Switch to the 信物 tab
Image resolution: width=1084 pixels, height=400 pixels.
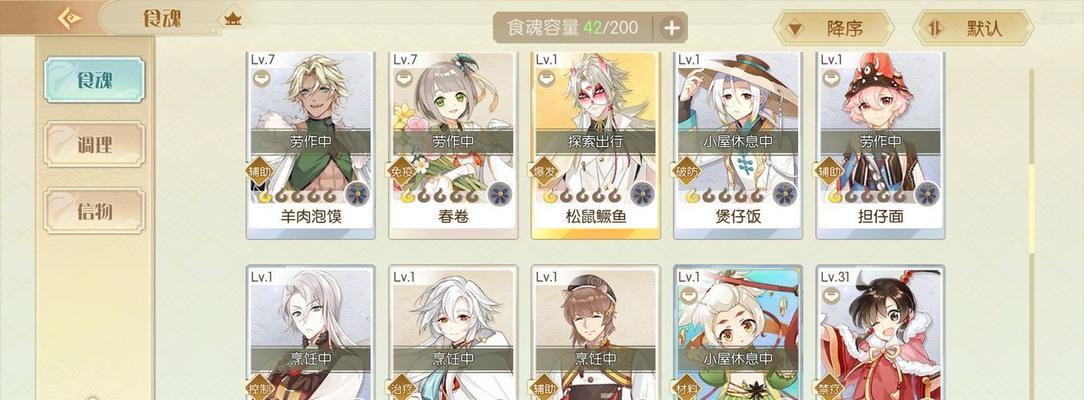tap(94, 210)
